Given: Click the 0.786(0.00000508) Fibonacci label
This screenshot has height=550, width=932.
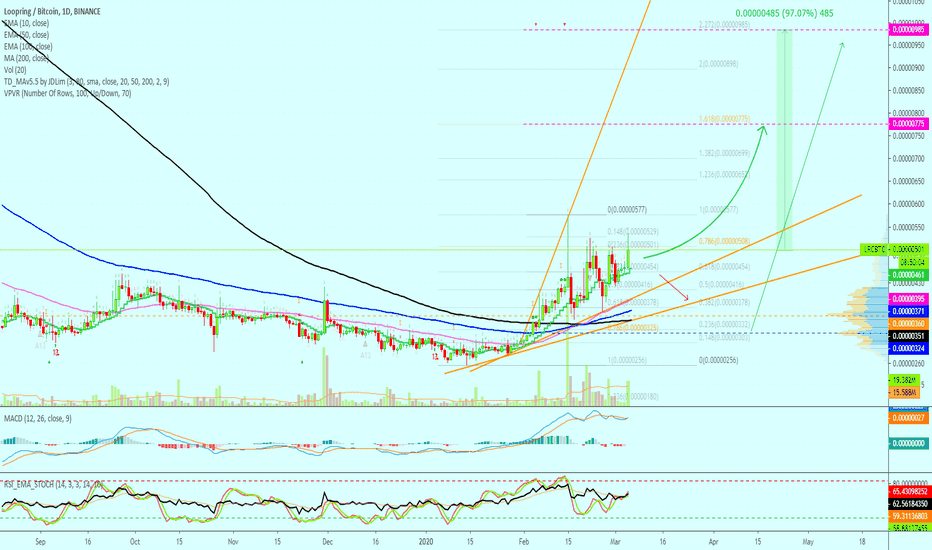Looking at the screenshot, I should tap(725, 241).
